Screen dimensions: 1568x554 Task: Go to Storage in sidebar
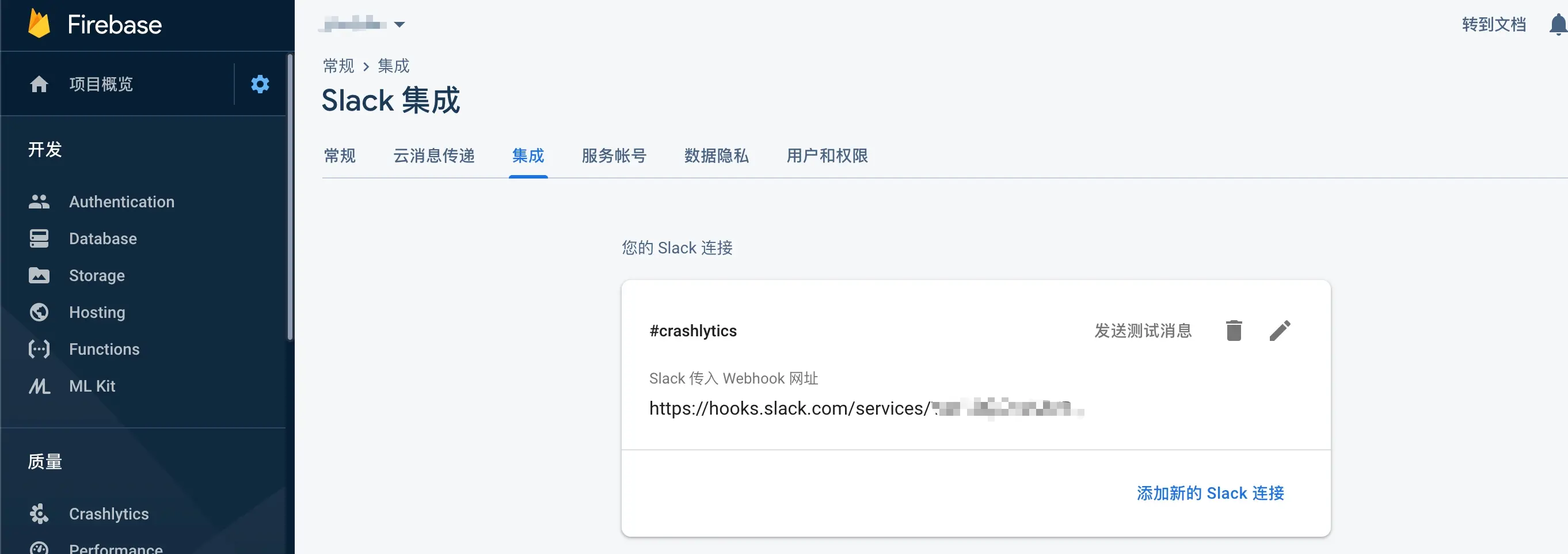point(97,275)
